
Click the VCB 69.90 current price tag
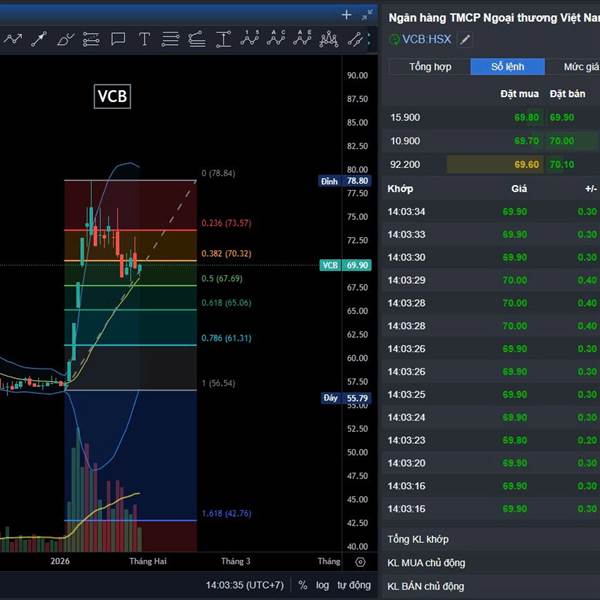pyautogui.click(x=346, y=265)
